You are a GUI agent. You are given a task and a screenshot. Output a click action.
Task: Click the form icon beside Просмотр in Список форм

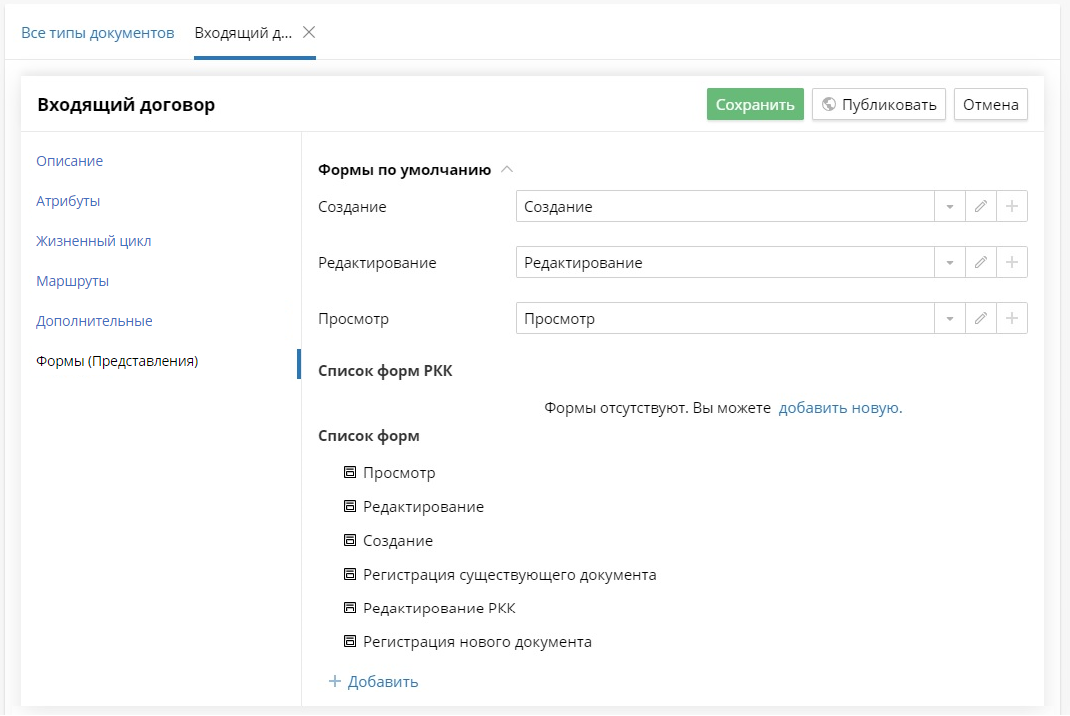pyautogui.click(x=349, y=472)
